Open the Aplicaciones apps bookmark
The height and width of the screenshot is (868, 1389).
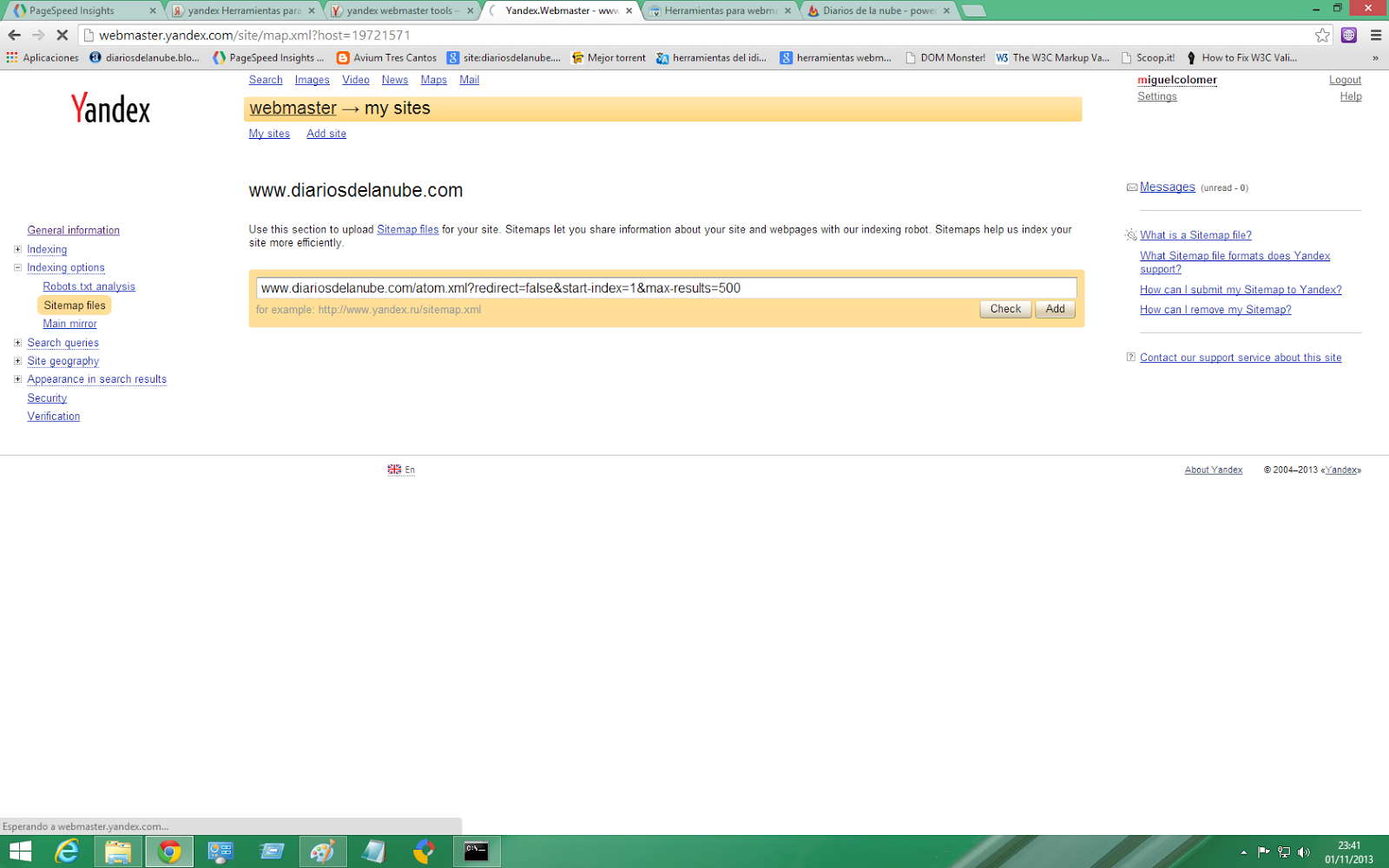(x=43, y=57)
